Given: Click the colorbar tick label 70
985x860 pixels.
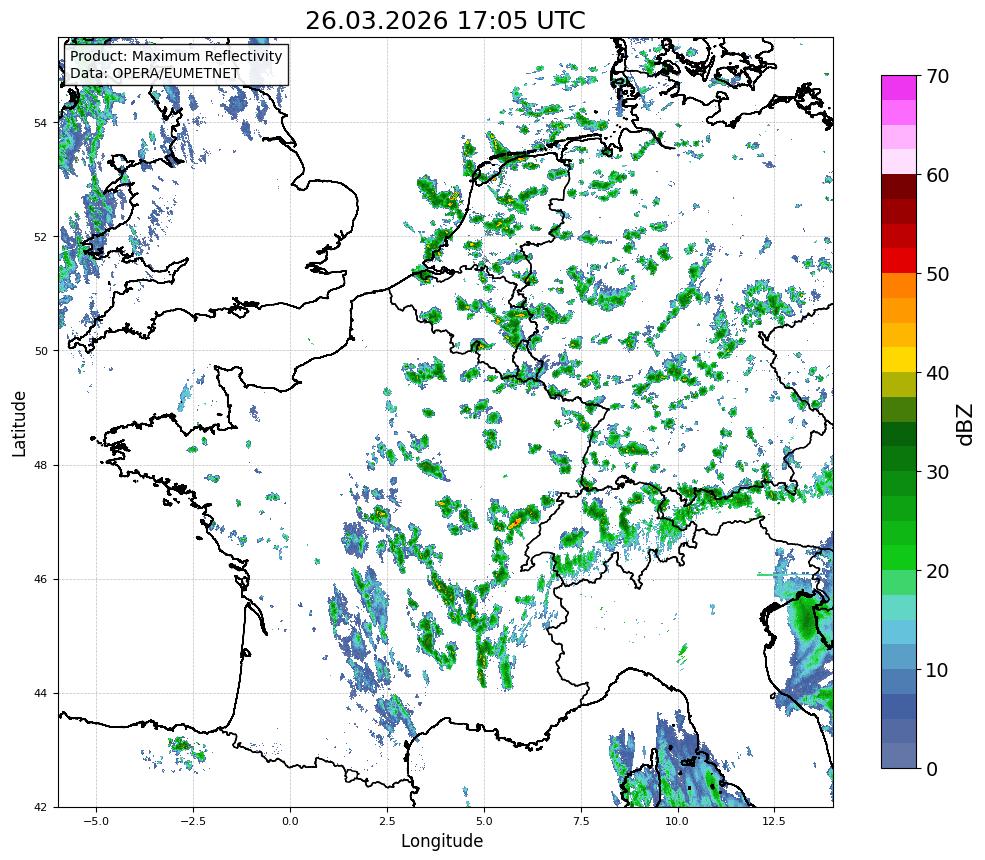Looking at the screenshot, I should point(937,76).
